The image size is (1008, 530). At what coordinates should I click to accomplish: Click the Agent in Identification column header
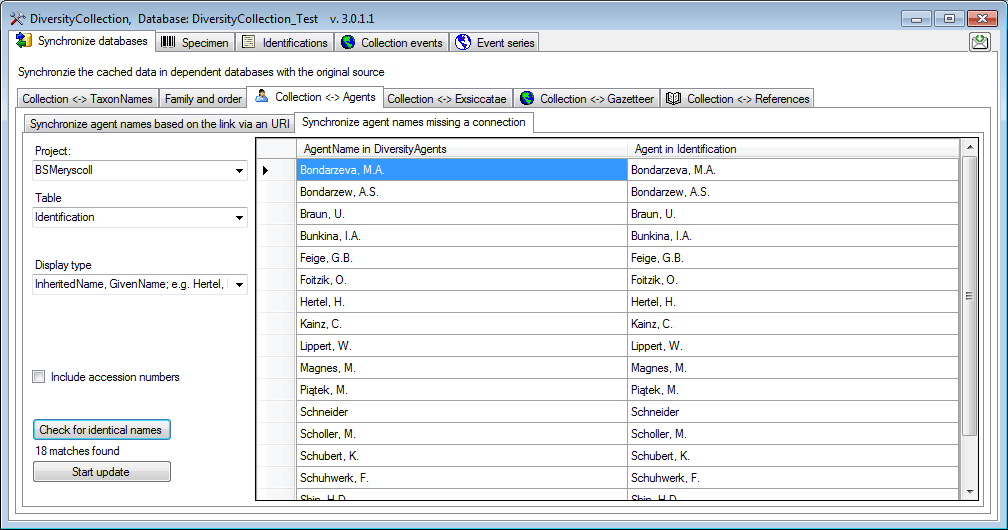coord(793,149)
